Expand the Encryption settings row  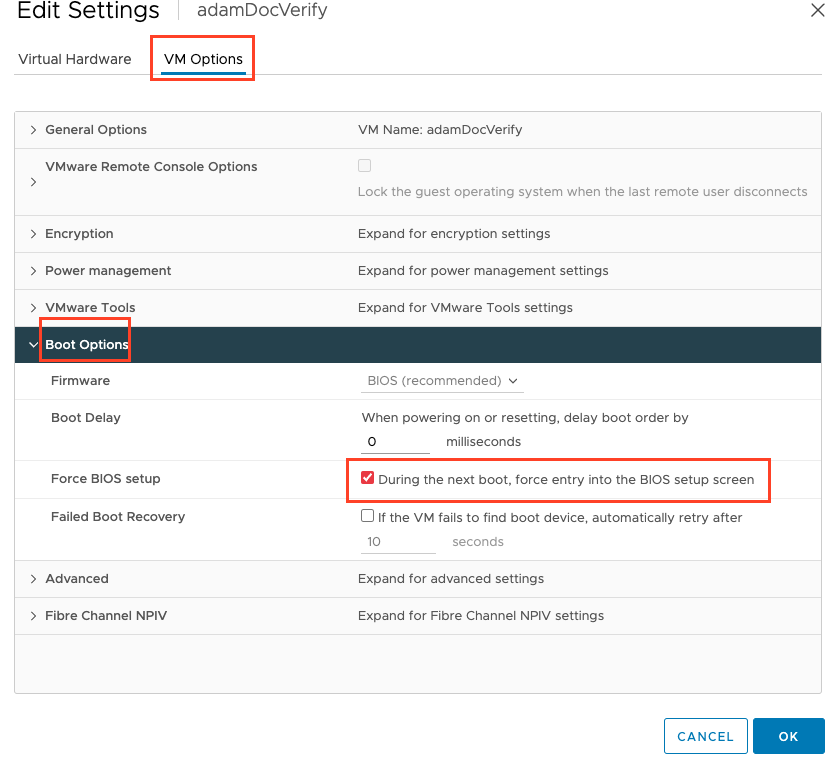pos(34,234)
